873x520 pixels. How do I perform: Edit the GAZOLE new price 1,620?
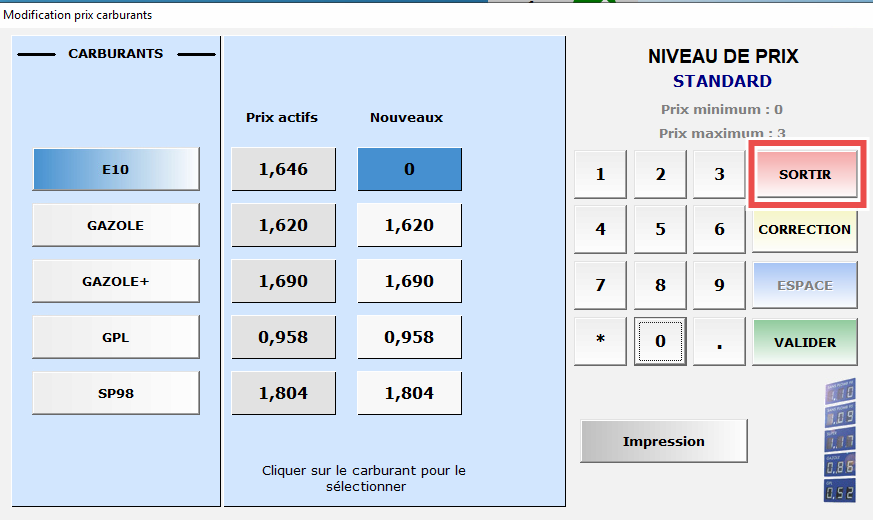point(409,225)
